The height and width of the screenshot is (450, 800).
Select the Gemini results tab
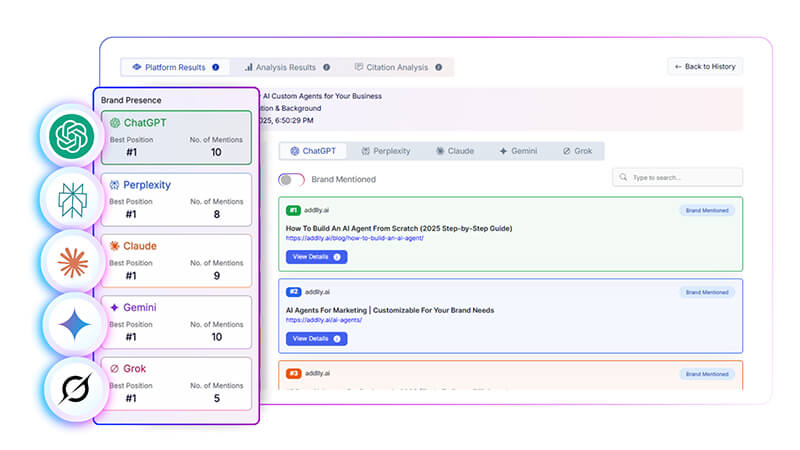[518, 151]
